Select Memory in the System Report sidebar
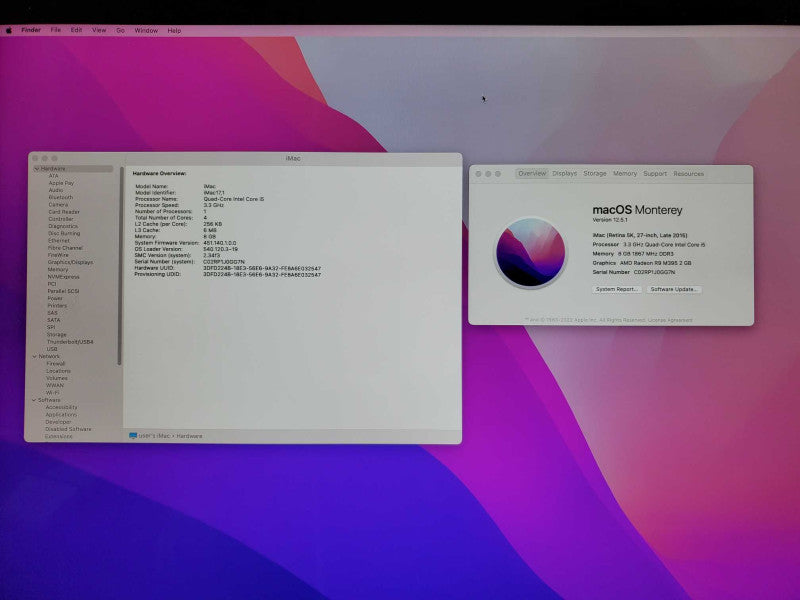800x600 pixels. [x=58, y=269]
